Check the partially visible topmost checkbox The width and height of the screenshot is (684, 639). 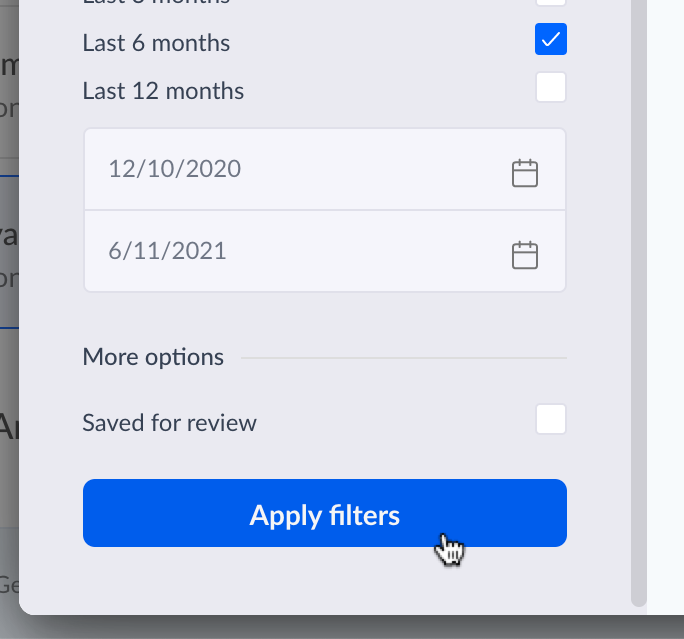(x=551, y=2)
